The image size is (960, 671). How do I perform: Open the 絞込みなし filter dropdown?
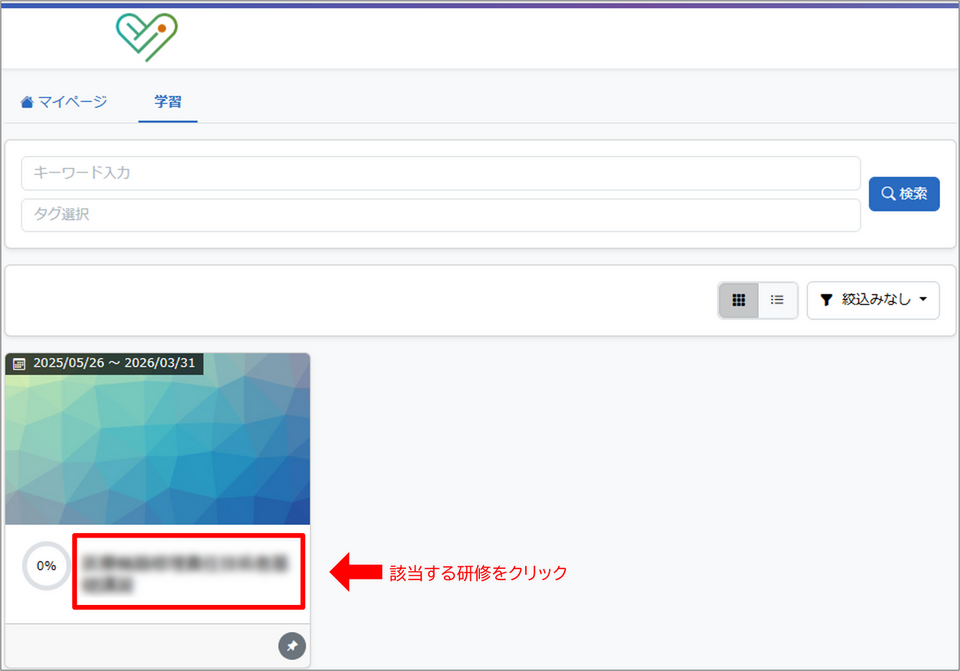(x=873, y=300)
